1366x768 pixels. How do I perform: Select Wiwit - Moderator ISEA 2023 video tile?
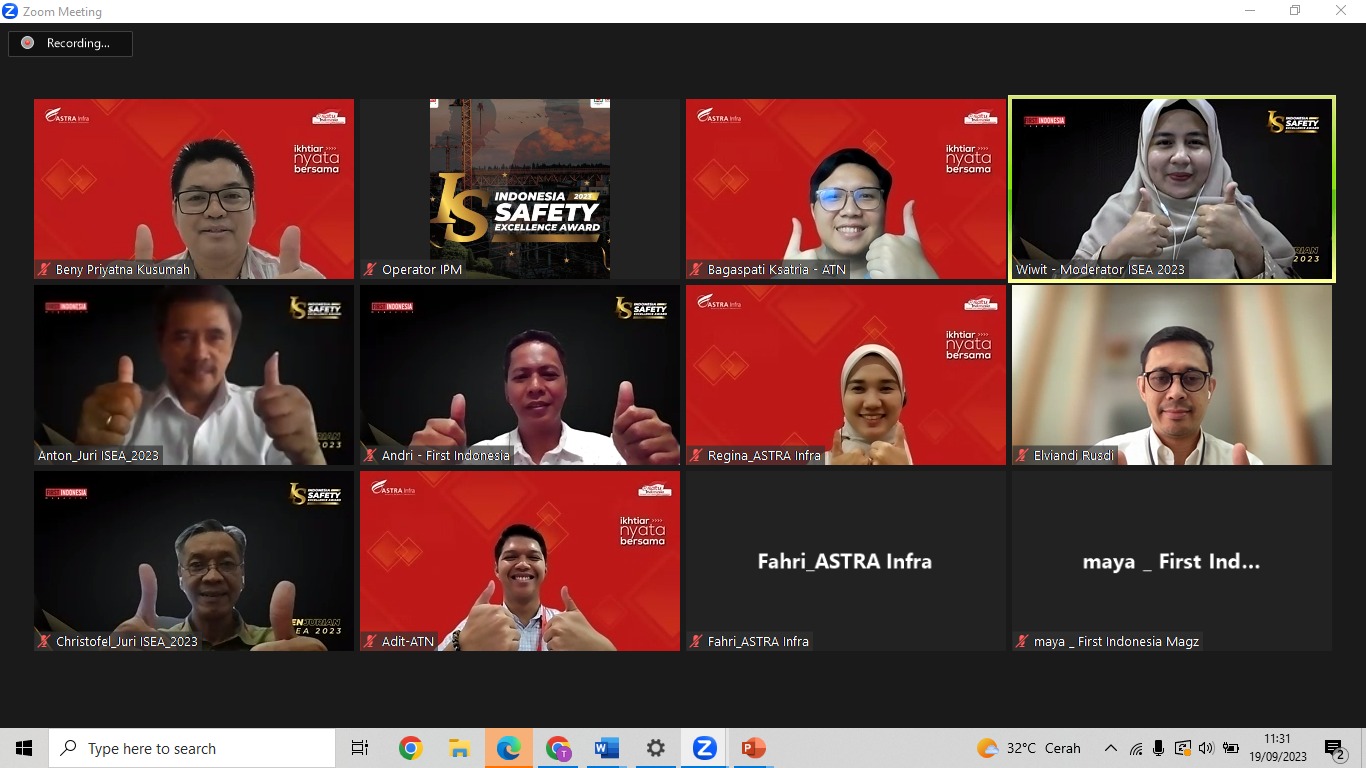[x=1172, y=188]
